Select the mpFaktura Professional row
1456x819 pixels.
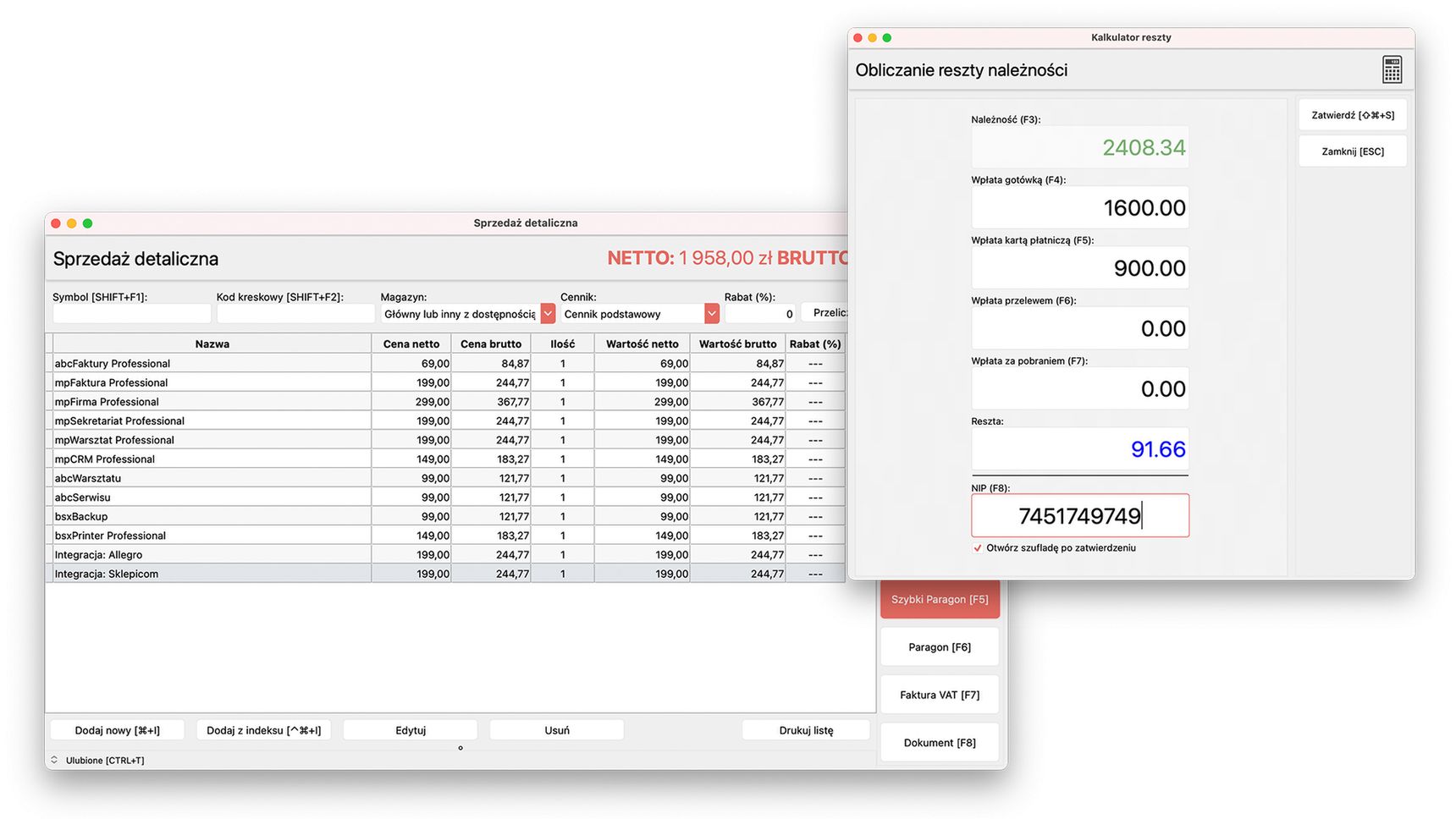(x=445, y=382)
